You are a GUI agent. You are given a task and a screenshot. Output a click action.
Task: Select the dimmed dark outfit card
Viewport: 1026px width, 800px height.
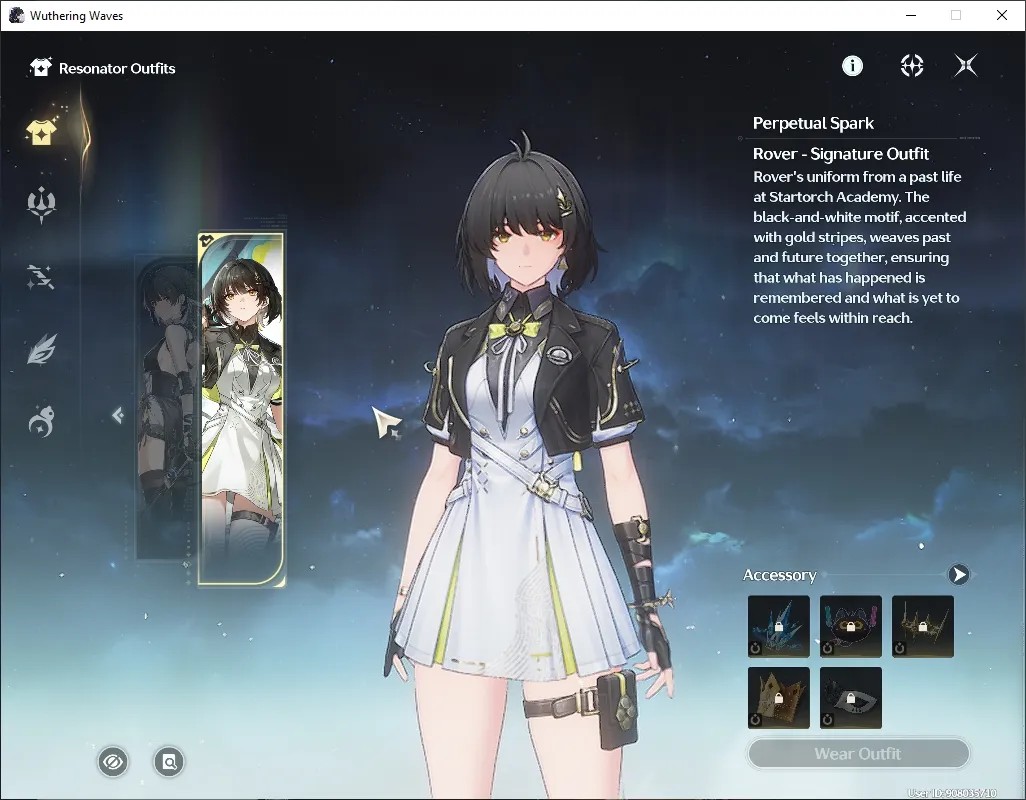166,409
